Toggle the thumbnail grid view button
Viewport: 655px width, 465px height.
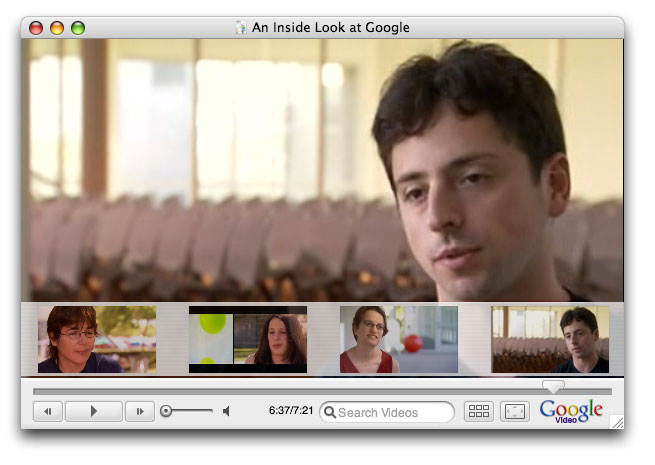[479, 411]
